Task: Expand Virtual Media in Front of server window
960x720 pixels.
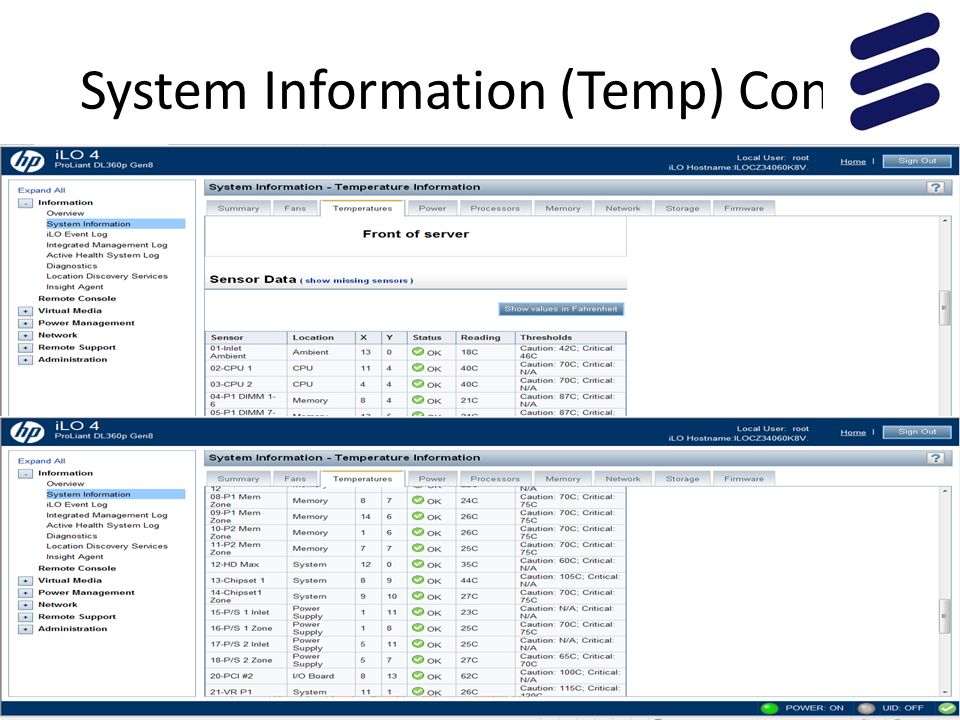Action: point(25,311)
